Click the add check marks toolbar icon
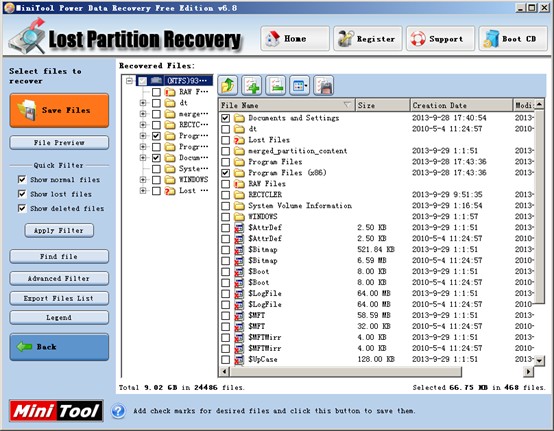This screenshot has width=554, height=431. tap(252, 85)
